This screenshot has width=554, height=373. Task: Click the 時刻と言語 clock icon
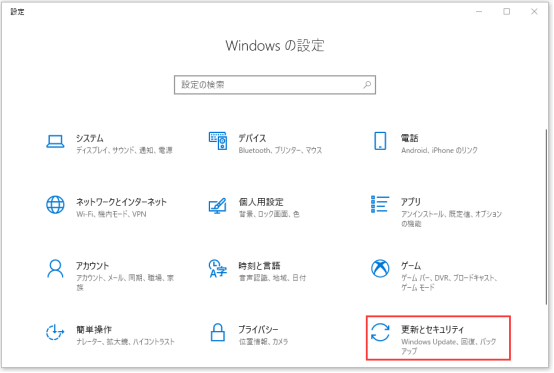[218, 269]
